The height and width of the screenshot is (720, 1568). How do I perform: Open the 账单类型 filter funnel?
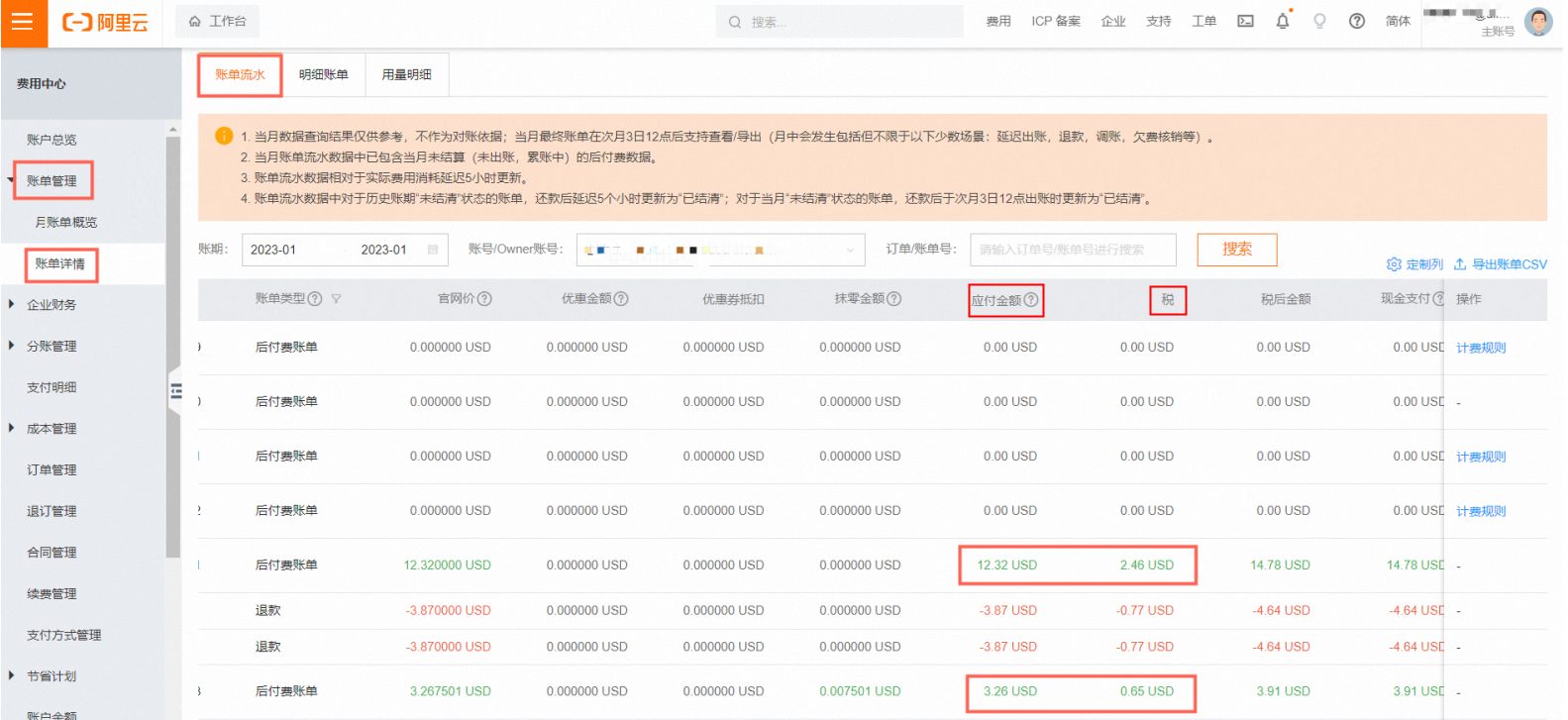click(x=336, y=299)
